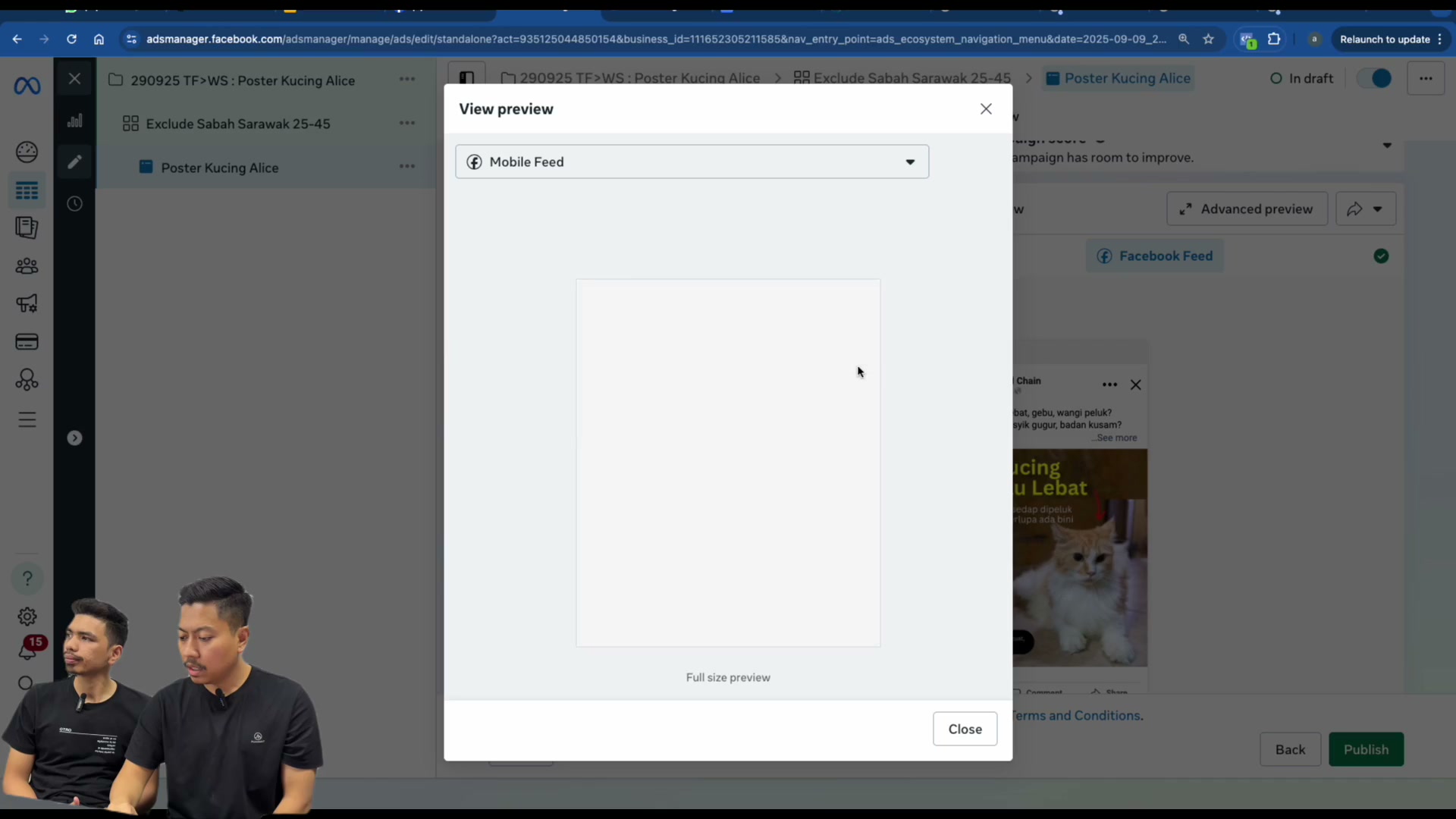
Task: Open the account overview gauge icon
Action: pyautogui.click(x=27, y=152)
